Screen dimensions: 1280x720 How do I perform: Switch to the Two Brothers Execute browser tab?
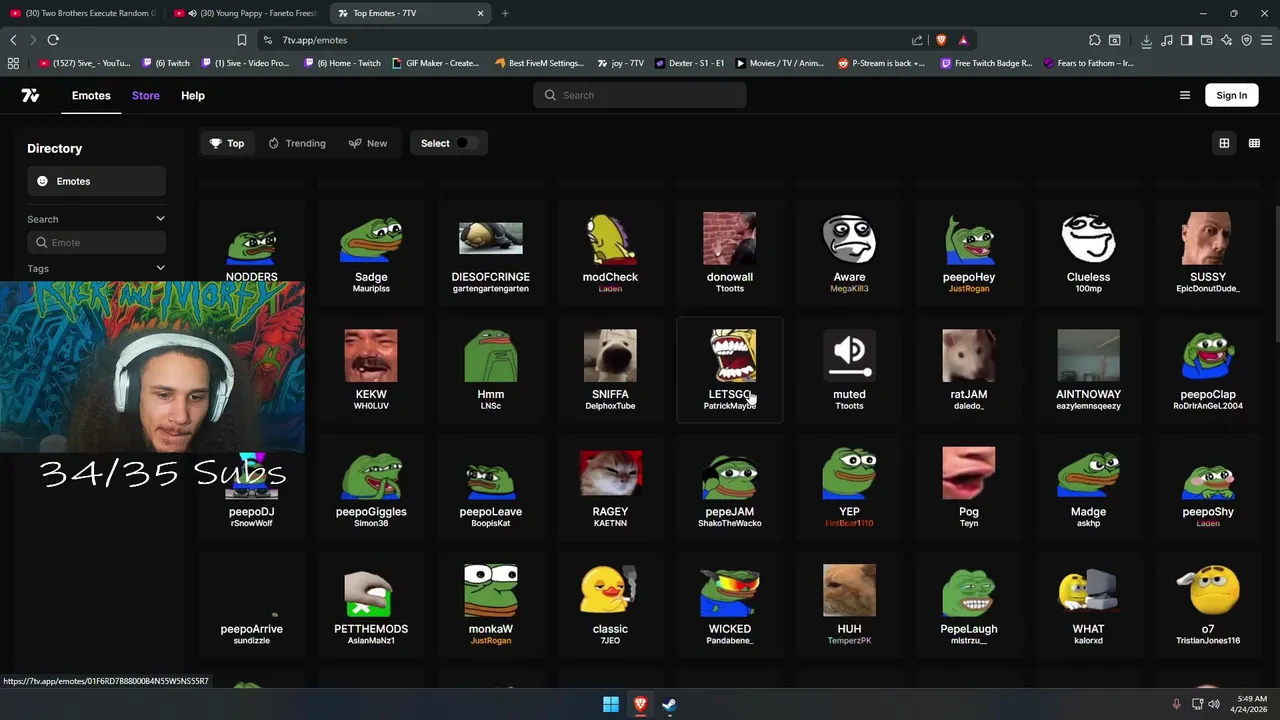click(x=83, y=13)
